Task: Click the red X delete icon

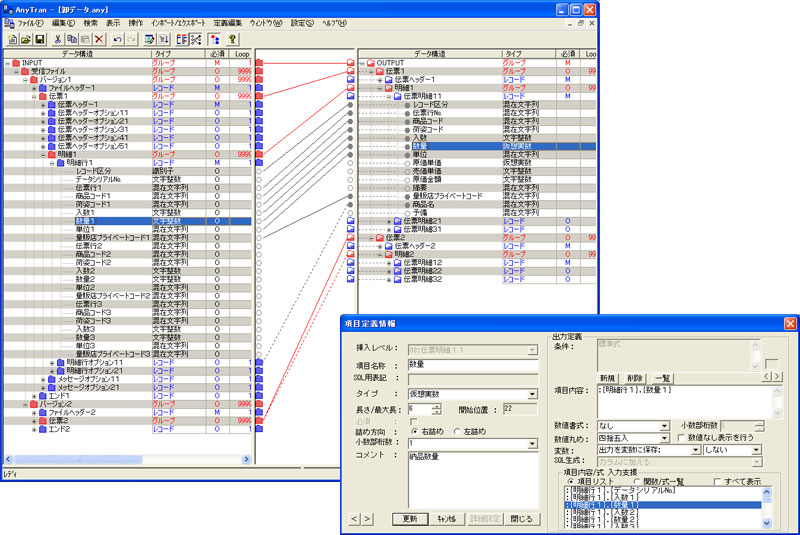Action: click(98, 38)
